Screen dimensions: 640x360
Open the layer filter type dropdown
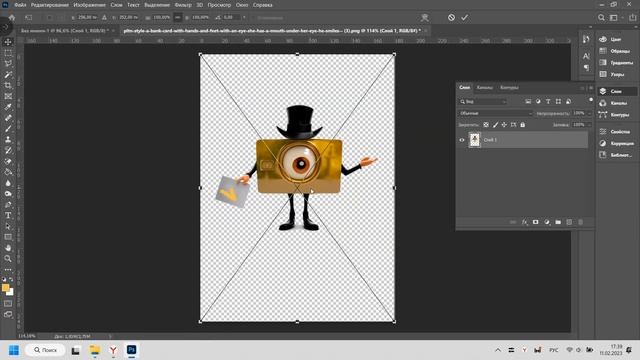(x=482, y=102)
